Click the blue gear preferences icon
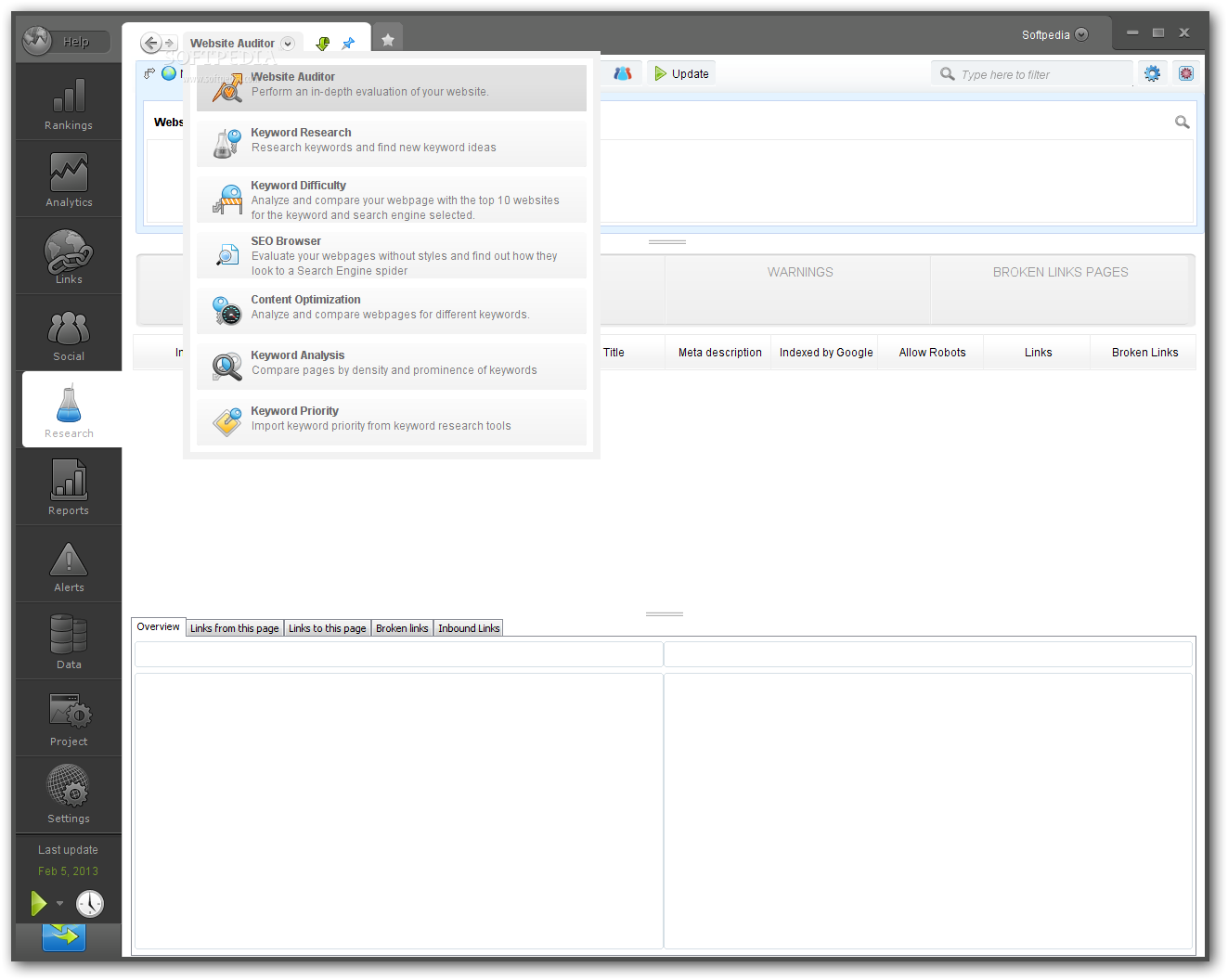The height and width of the screenshot is (980, 1228). (1152, 73)
